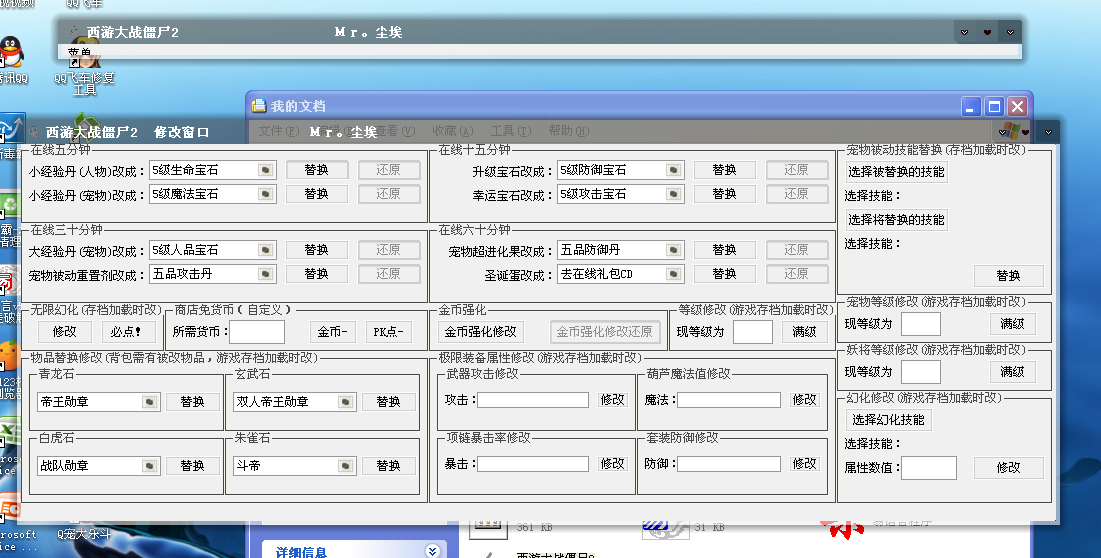
Task: Click the 选择将替换的技能 button
Action: 897,220
